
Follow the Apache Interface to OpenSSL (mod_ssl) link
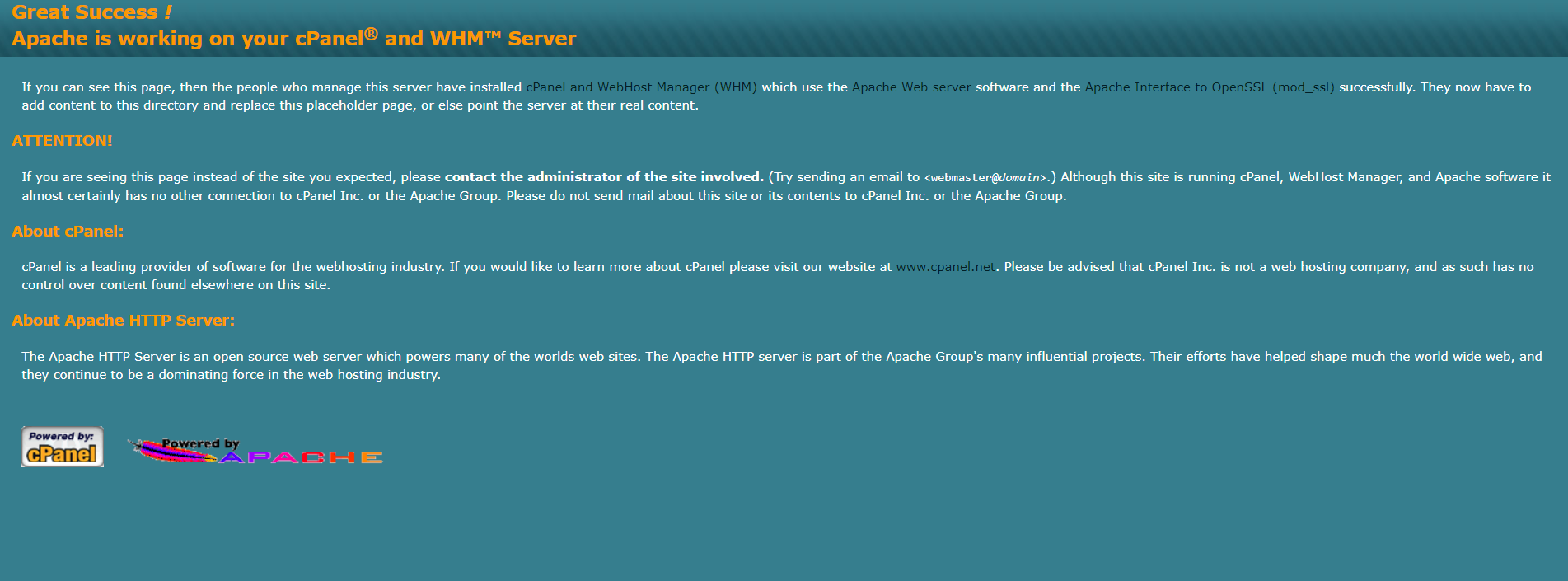pos(1210,87)
